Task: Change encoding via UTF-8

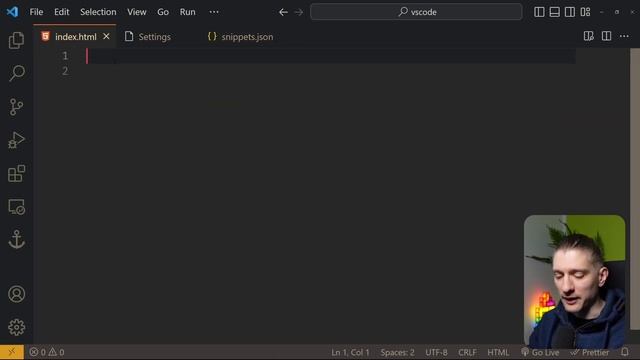Action: (436, 352)
